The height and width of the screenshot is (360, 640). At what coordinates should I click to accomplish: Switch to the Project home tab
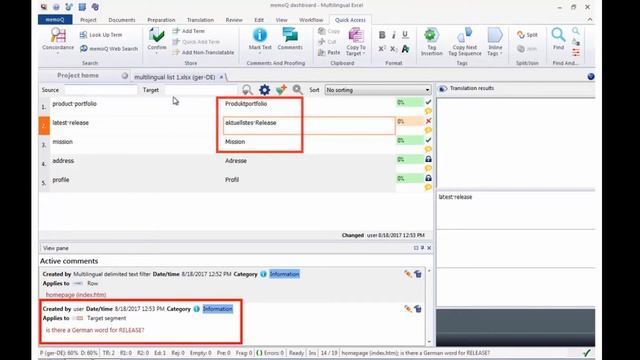point(78,76)
